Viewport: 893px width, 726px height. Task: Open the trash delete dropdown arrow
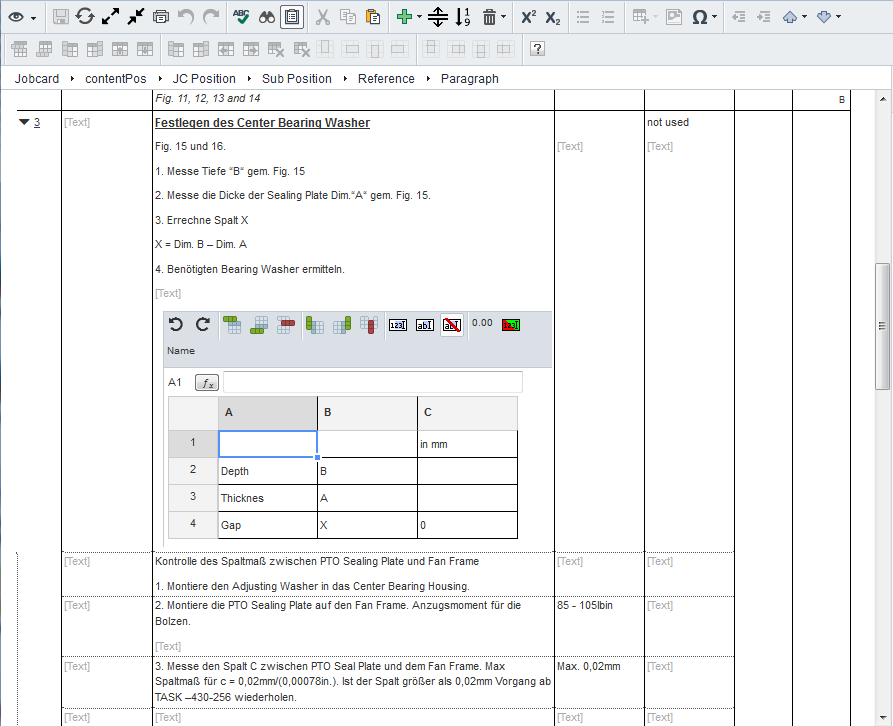coord(503,17)
